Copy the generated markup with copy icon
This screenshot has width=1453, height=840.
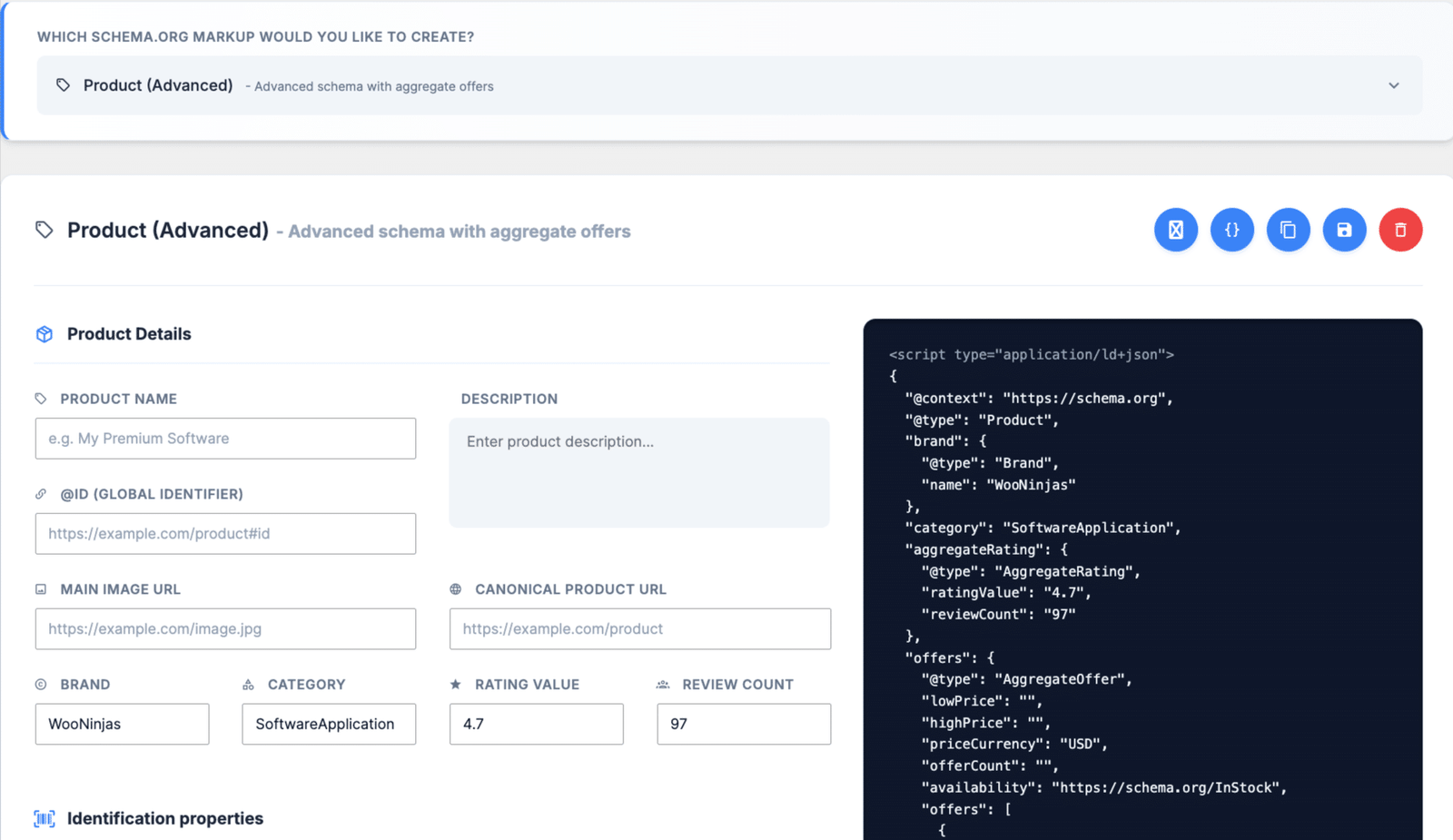coord(1289,230)
